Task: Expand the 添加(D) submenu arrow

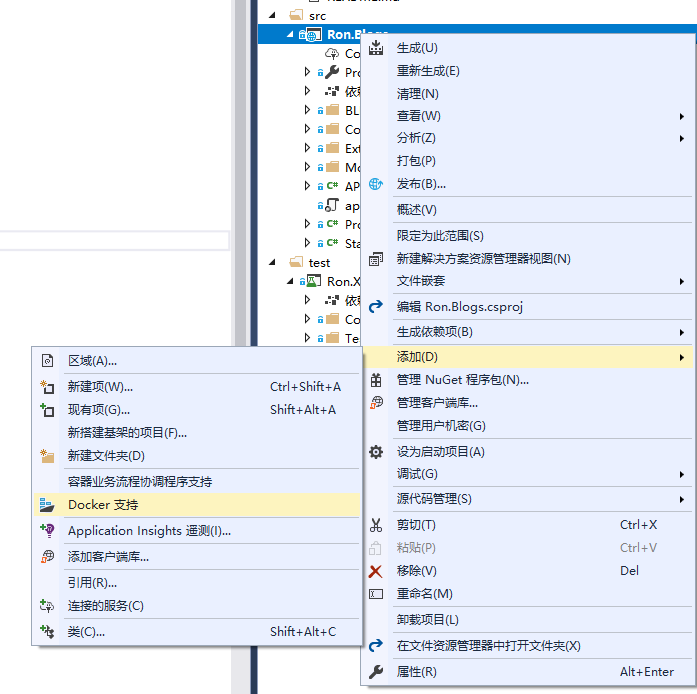Action: [x=682, y=357]
